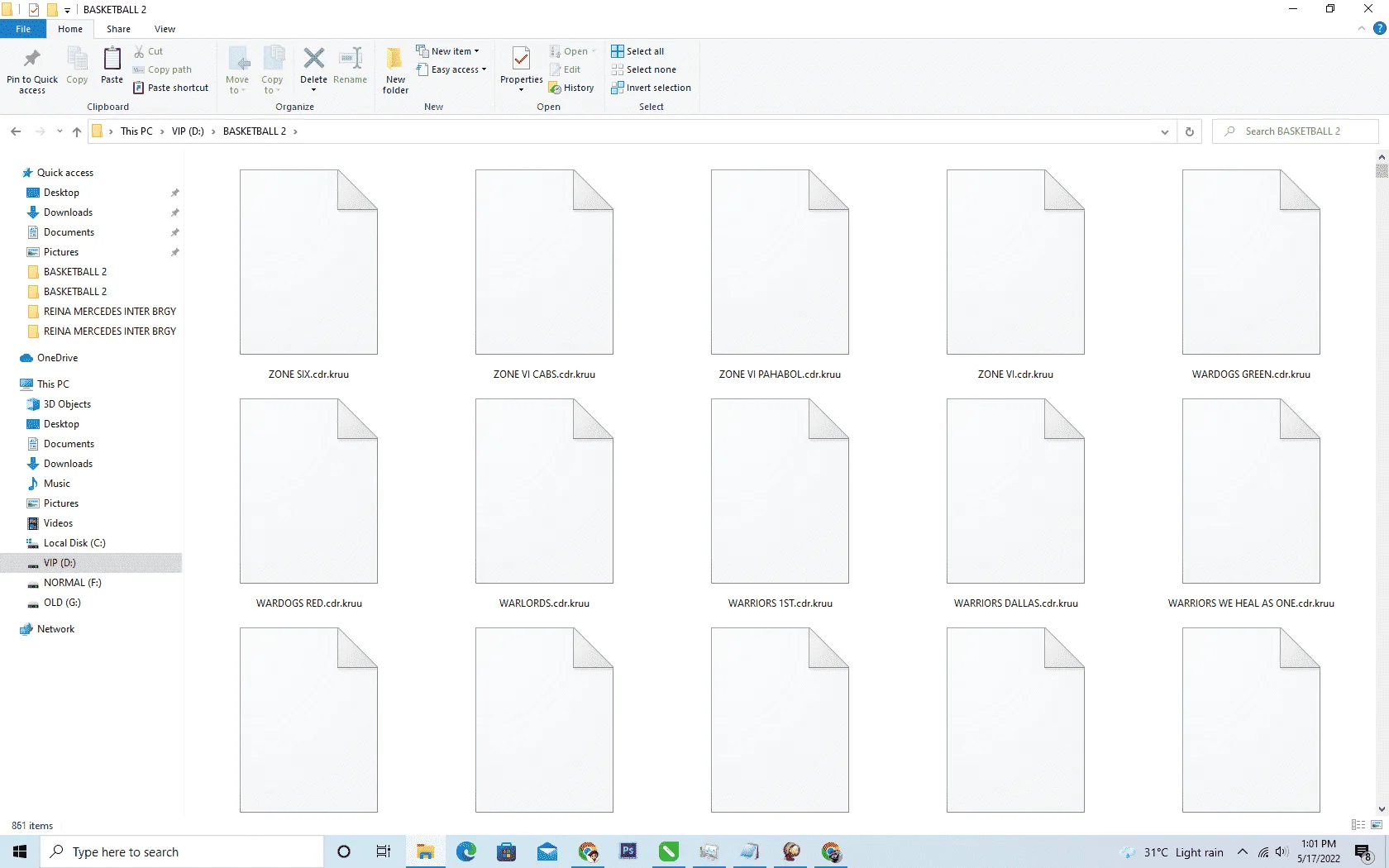1389x868 pixels.
Task: Select Network in navigation pane
Action: (x=55, y=629)
